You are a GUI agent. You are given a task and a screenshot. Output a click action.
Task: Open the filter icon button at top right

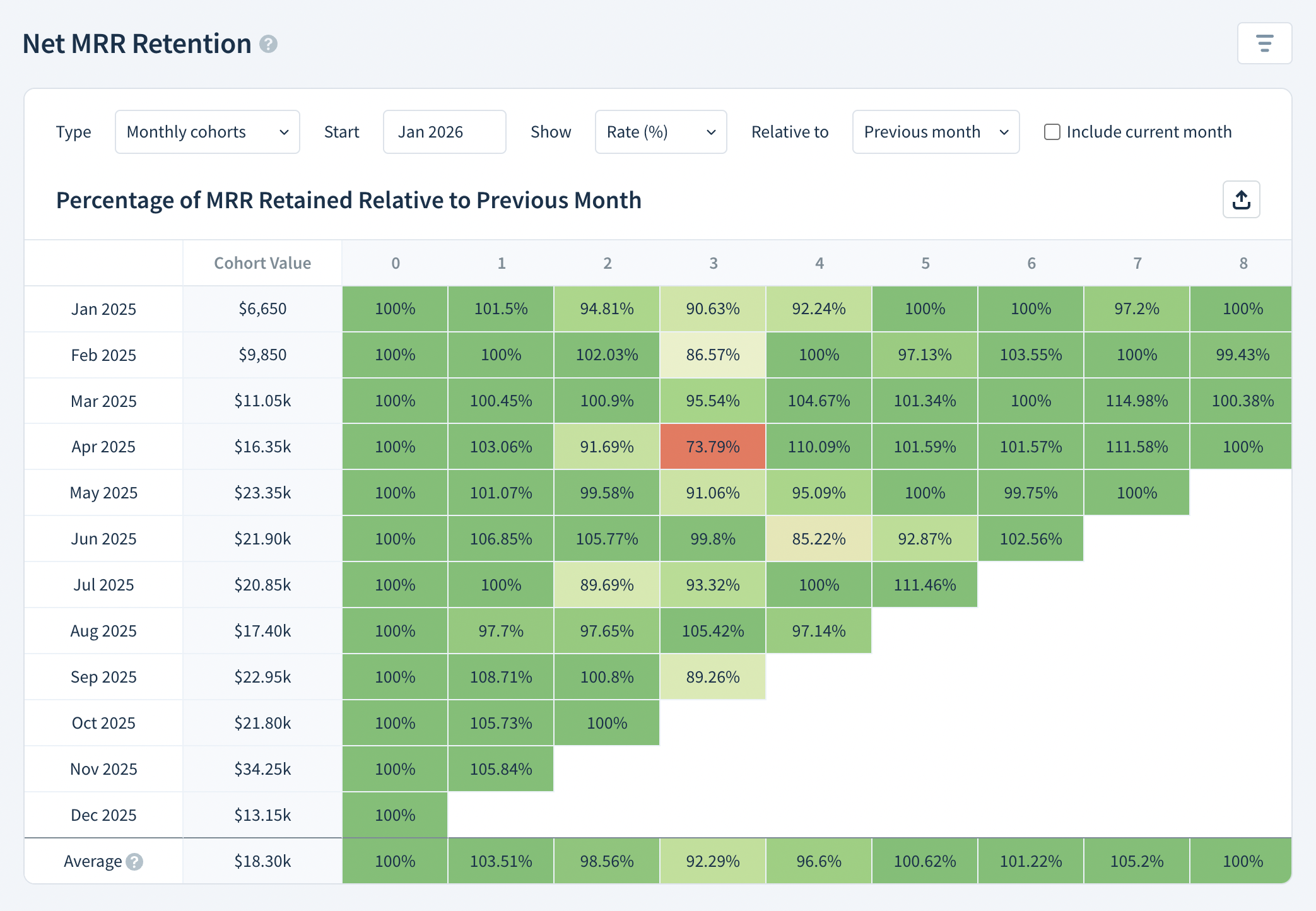pos(1264,44)
